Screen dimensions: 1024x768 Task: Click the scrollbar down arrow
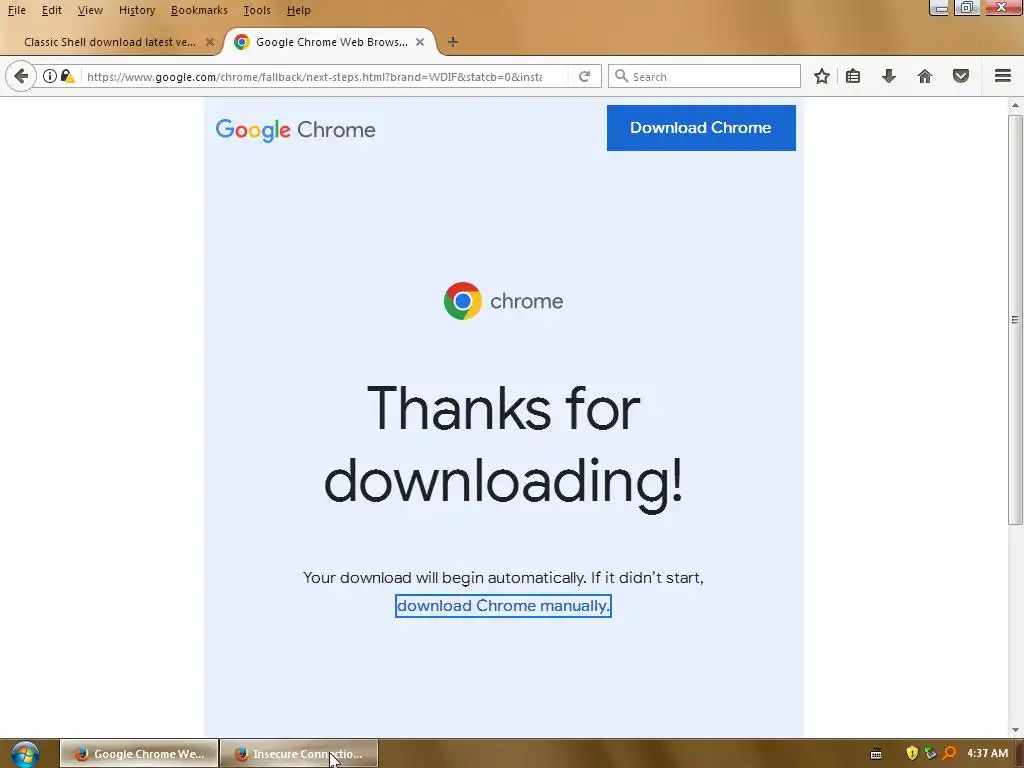click(x=1015, y=730)
